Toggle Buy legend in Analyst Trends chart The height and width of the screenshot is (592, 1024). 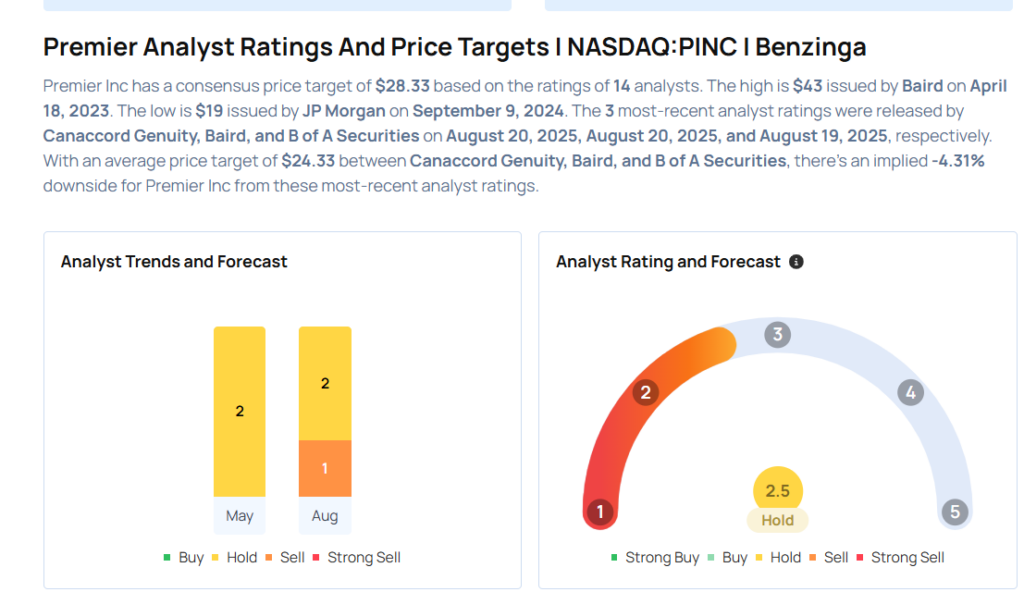[184, 557]
